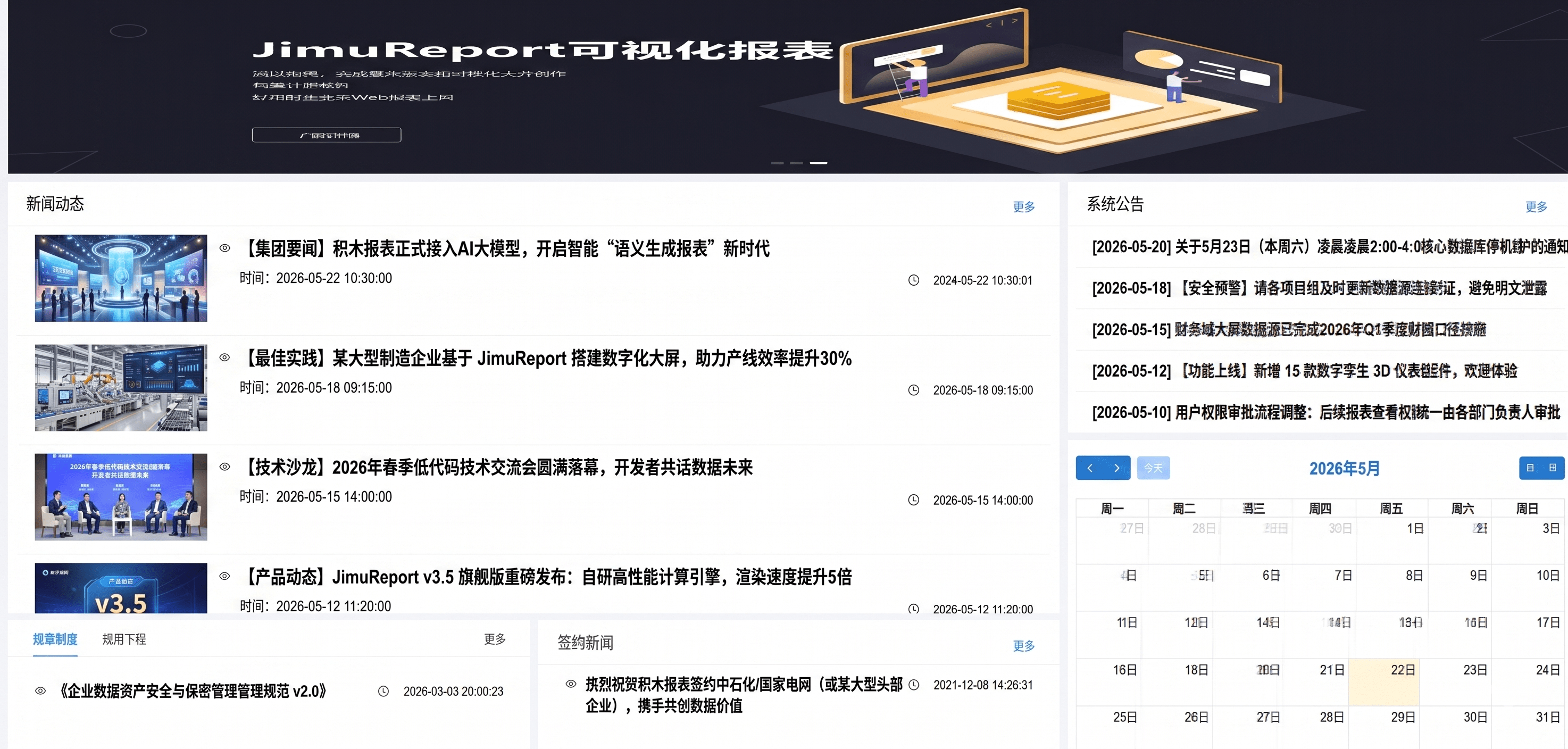Click the clock icon next to 2026-05-12 11:20:00
The width and height of the screenshot is (1568, 749).
(x=914, y=609)
